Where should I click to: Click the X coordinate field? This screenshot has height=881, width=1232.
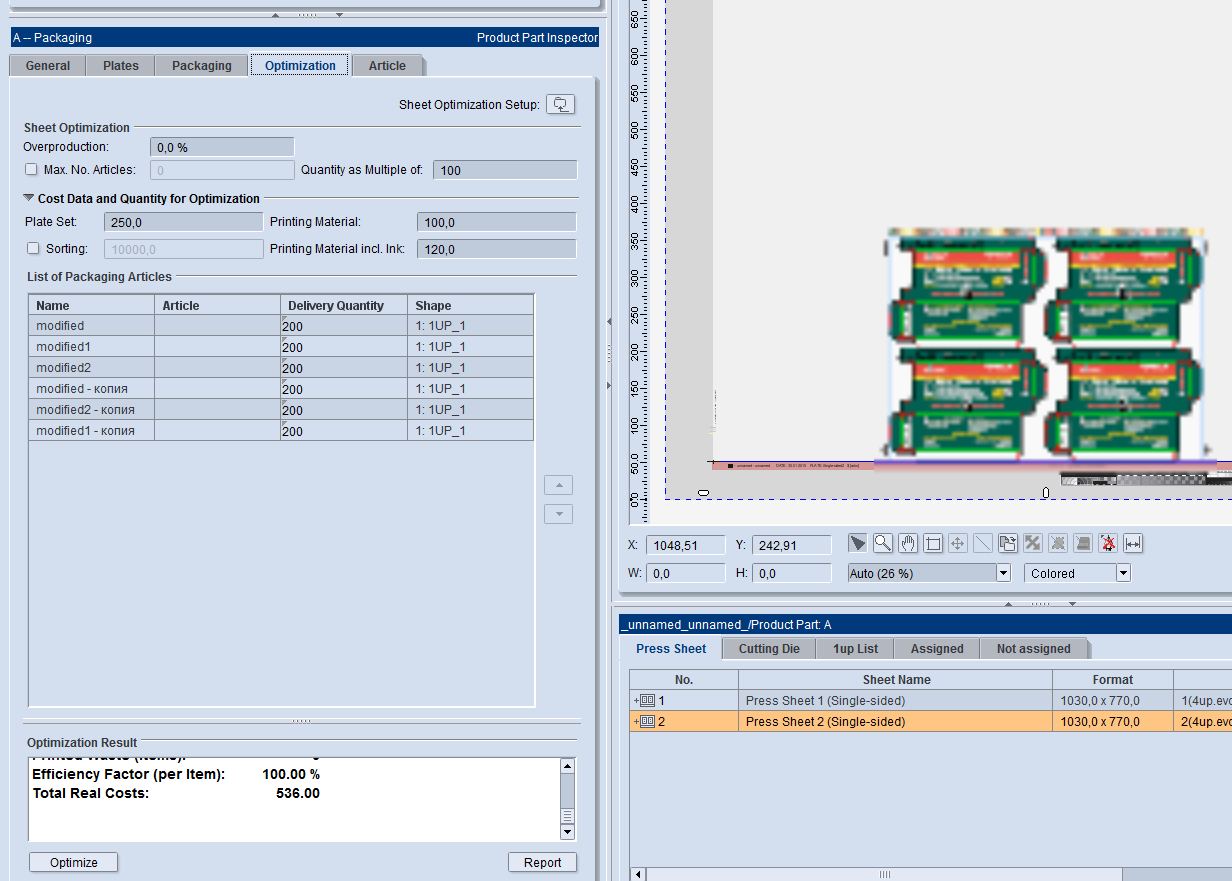(x=686, y=545)
